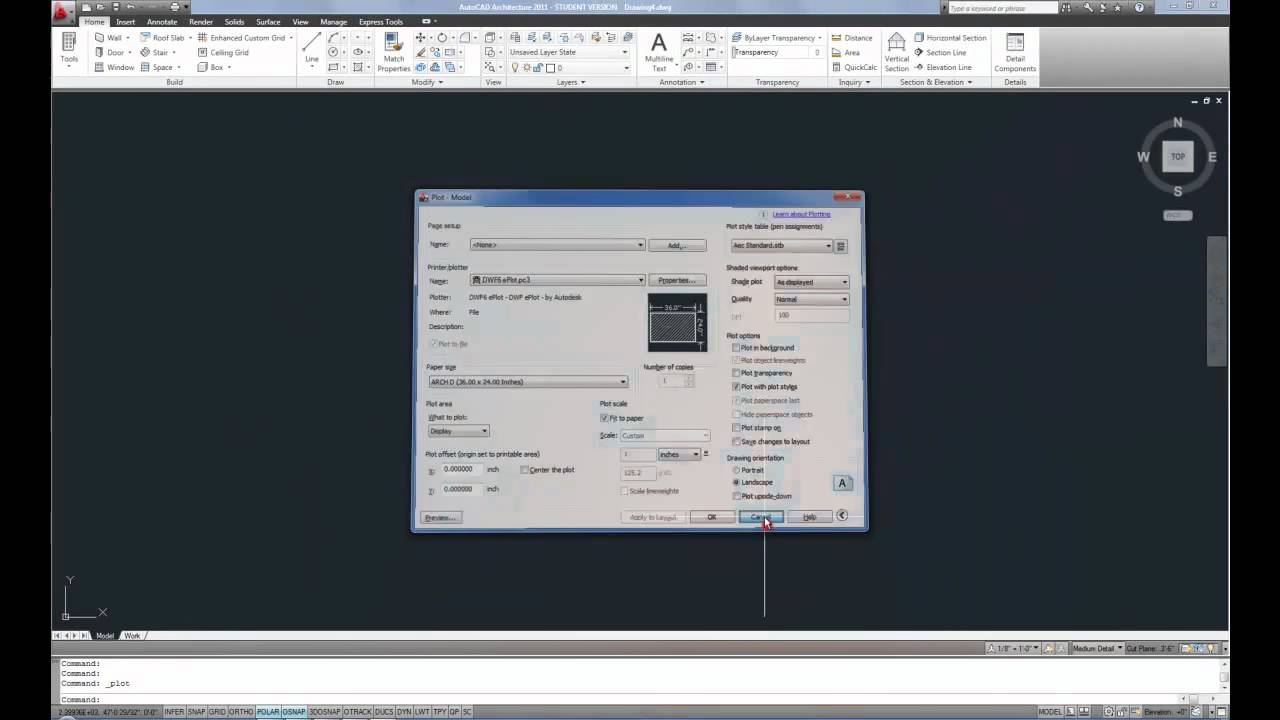The width and height of the screenshot is (1280, 720).
Task: Uncheck Fit to paper checkbox
Action: (604, 418)
